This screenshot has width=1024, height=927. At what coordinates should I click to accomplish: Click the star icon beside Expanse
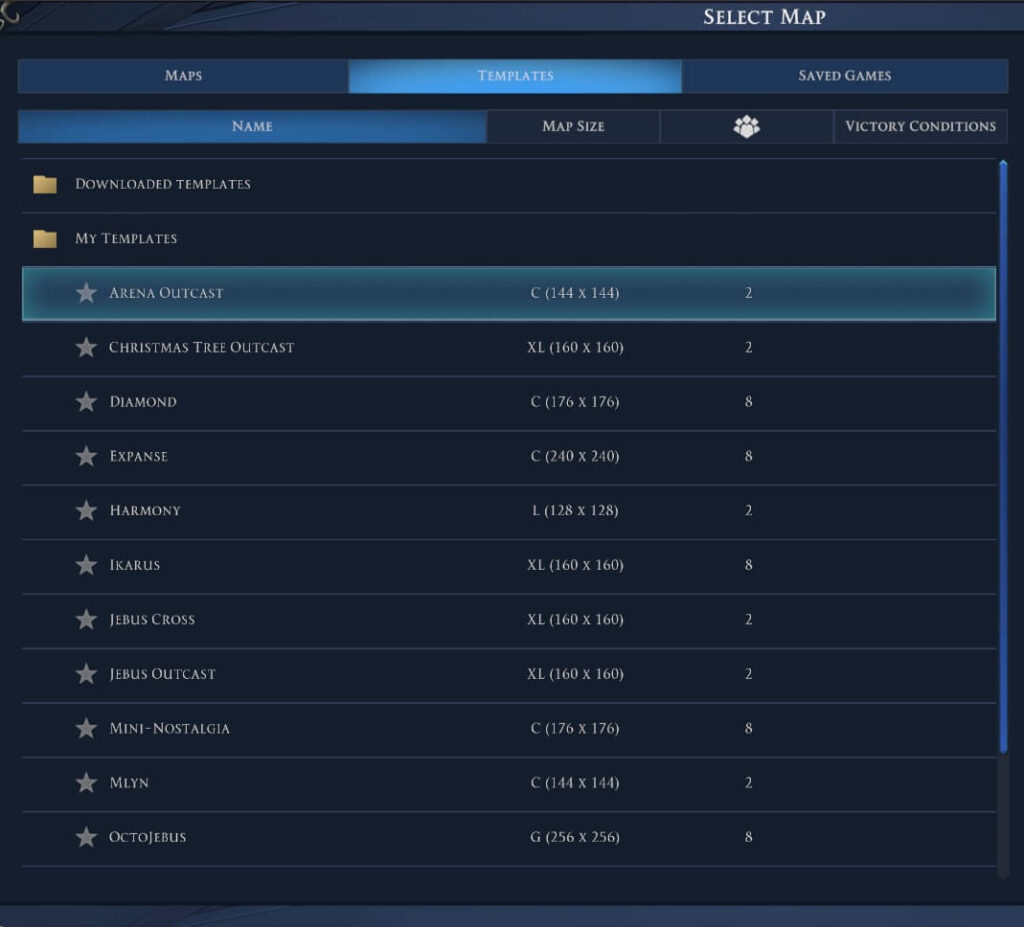click(87, 456)
